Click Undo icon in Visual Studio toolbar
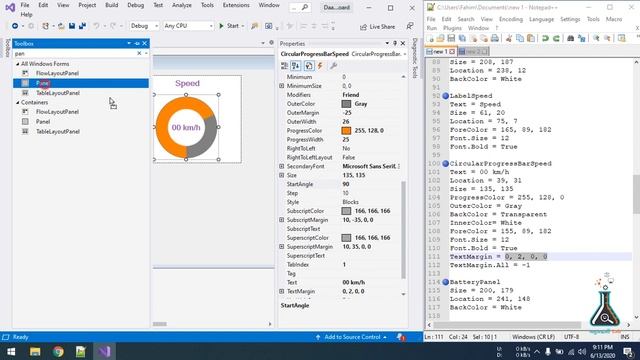The width and height of the screenshot is (640, 360). point(96,26)
